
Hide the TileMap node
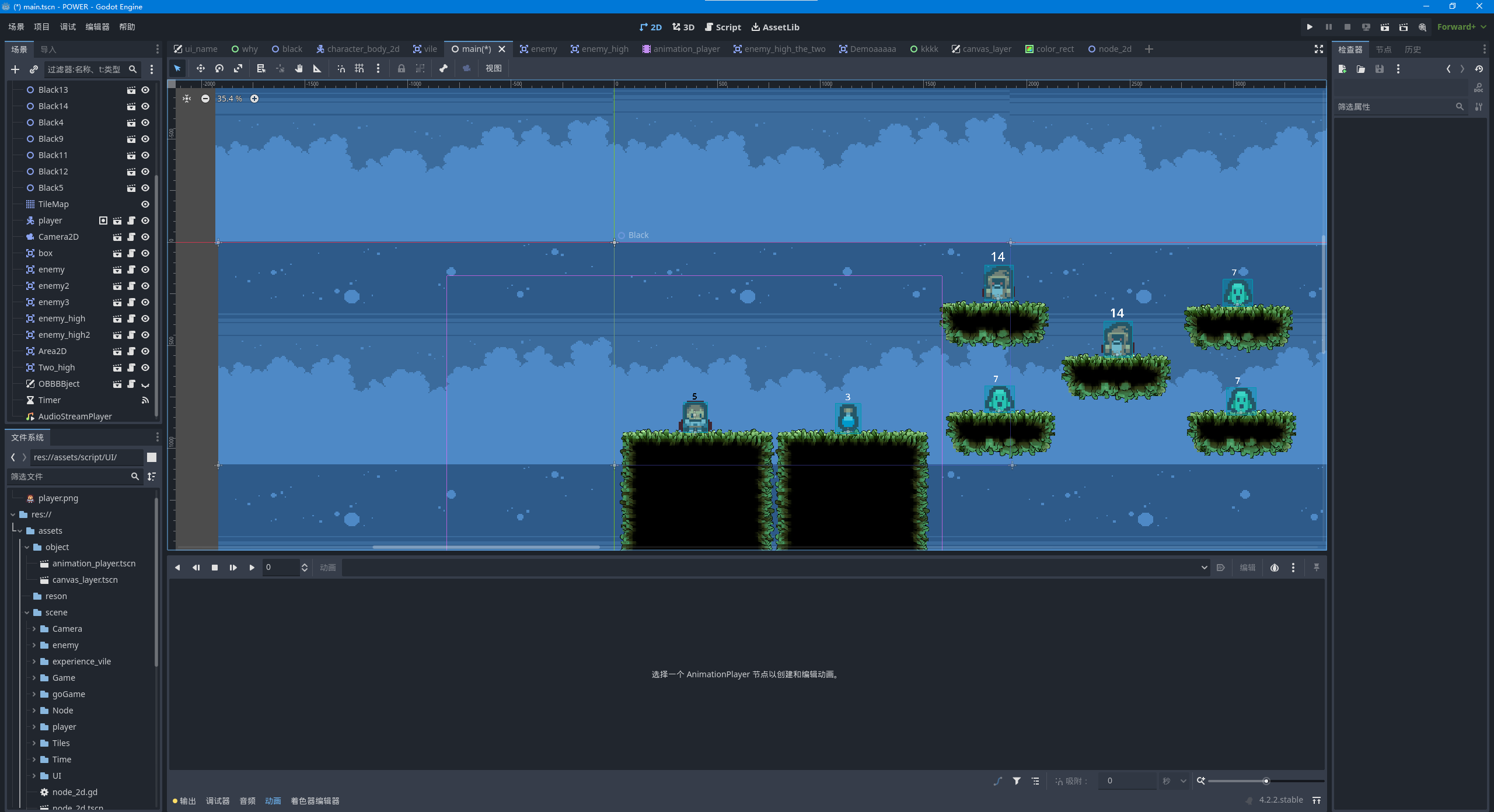[x=145, y=204]
